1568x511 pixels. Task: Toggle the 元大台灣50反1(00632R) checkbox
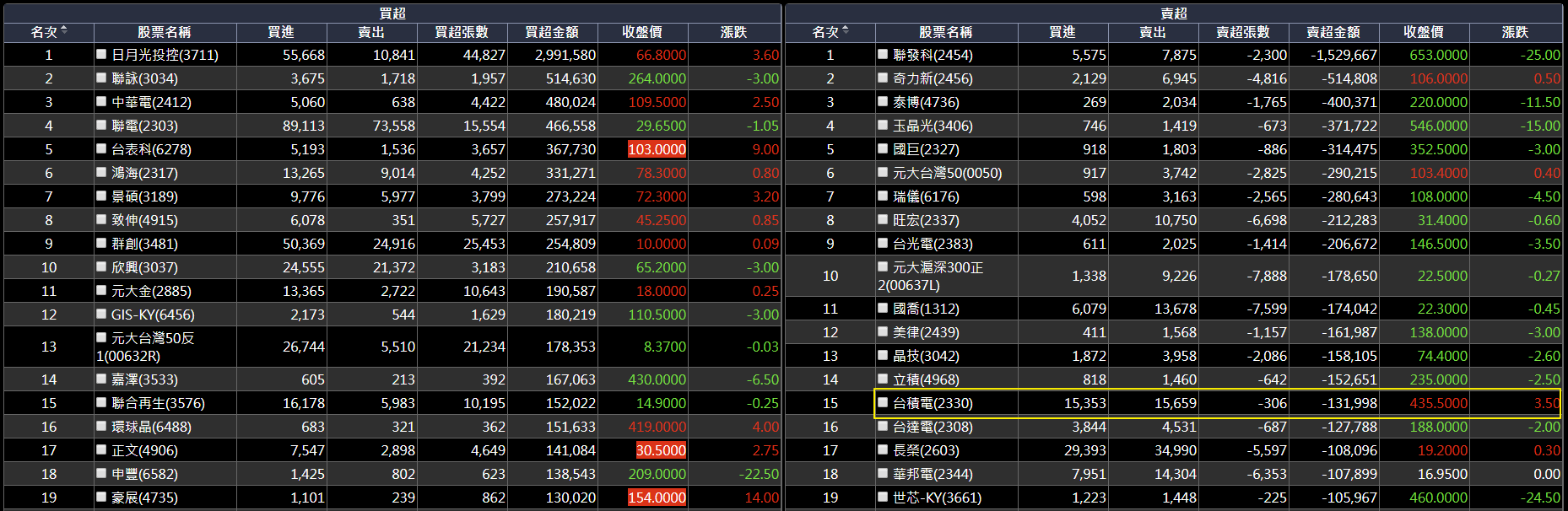click(101, 337)
